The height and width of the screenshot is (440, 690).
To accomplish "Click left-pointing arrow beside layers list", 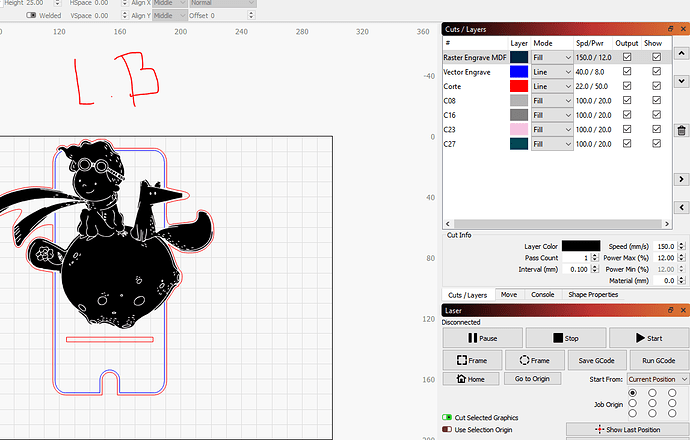I will pos(681,207).
